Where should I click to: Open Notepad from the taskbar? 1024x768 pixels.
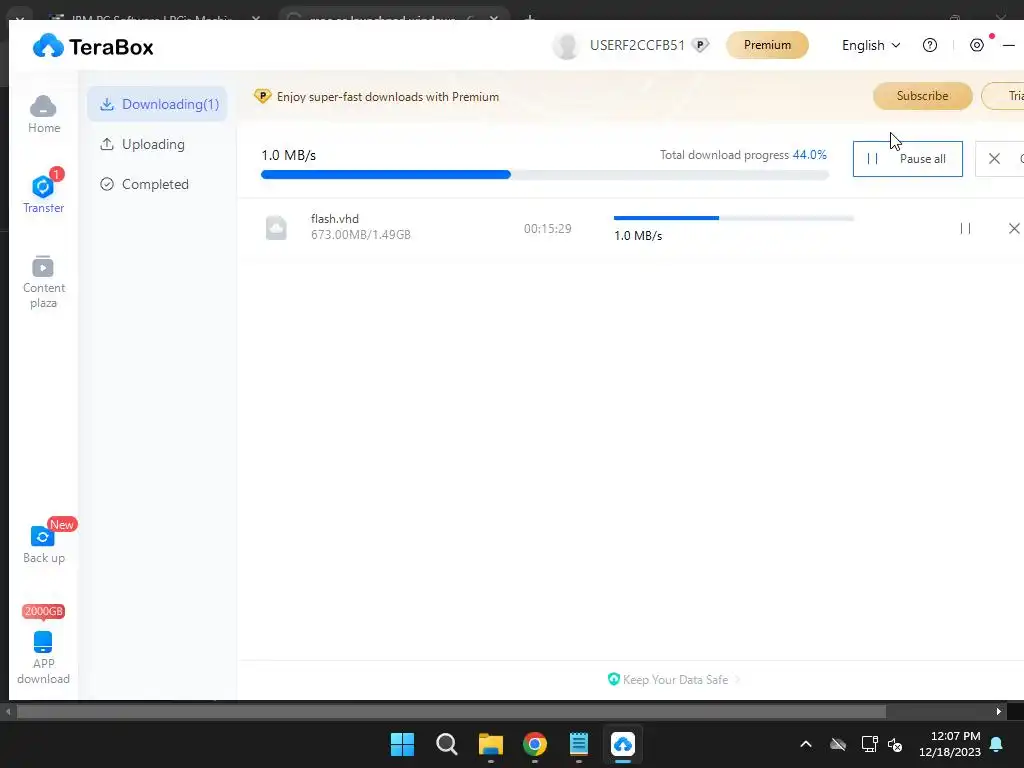coord(579,744)
